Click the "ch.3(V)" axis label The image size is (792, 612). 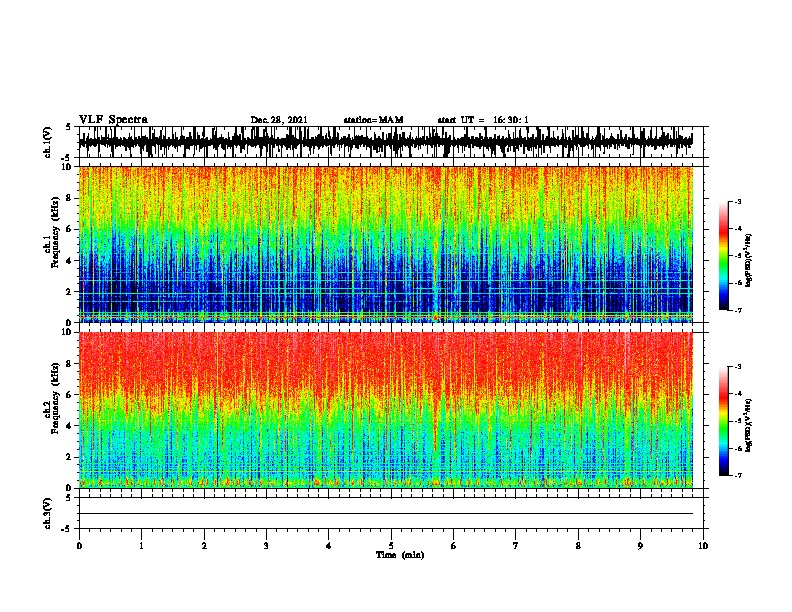pos(48,513)
